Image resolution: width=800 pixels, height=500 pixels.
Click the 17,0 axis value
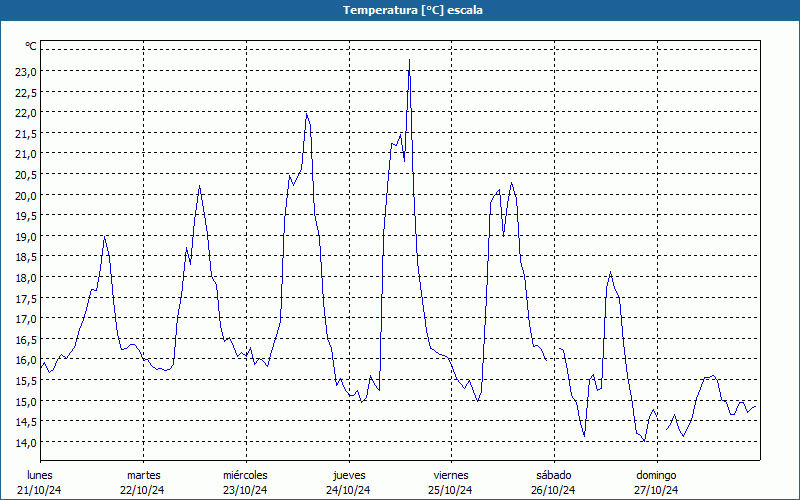point(26,319)
